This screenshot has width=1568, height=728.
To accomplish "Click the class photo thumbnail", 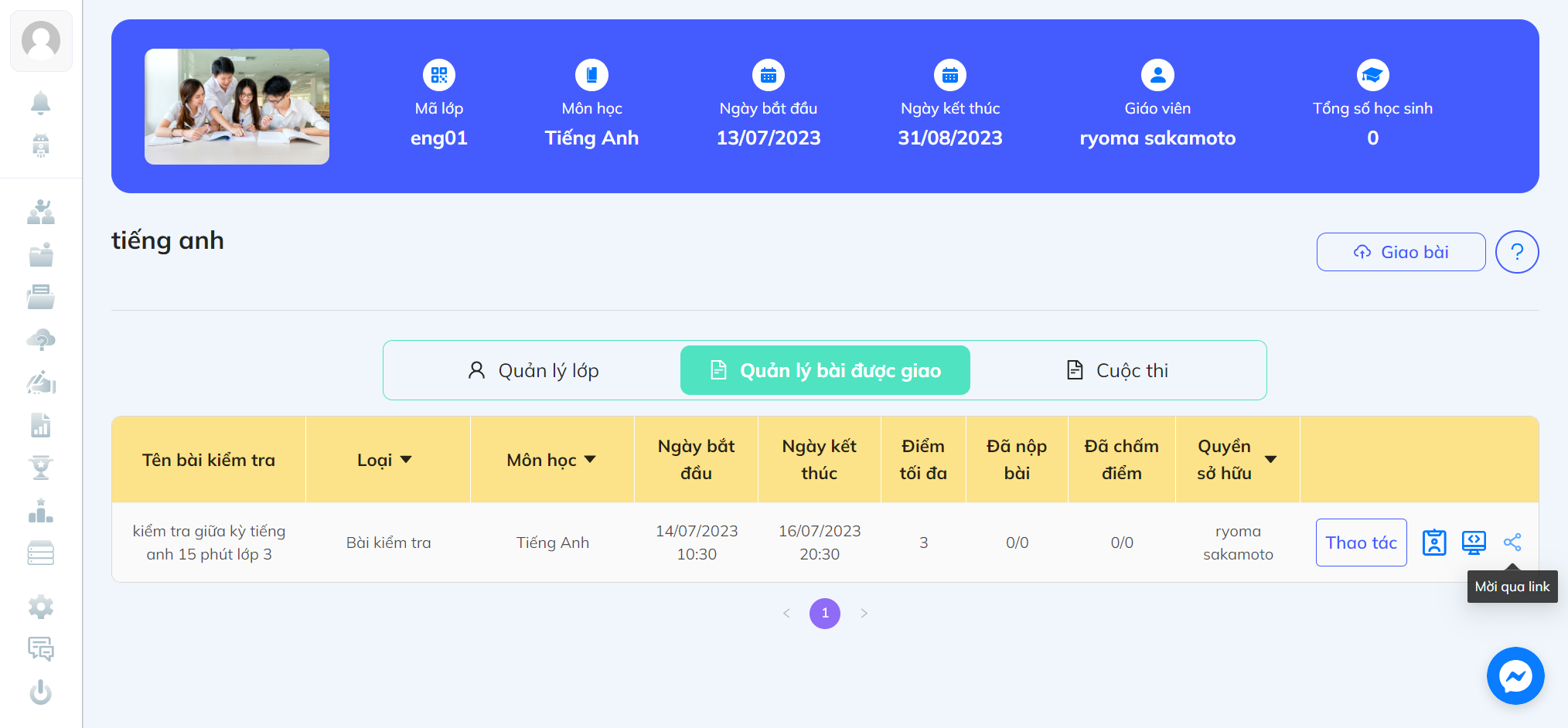I will (x=237, y=107).
